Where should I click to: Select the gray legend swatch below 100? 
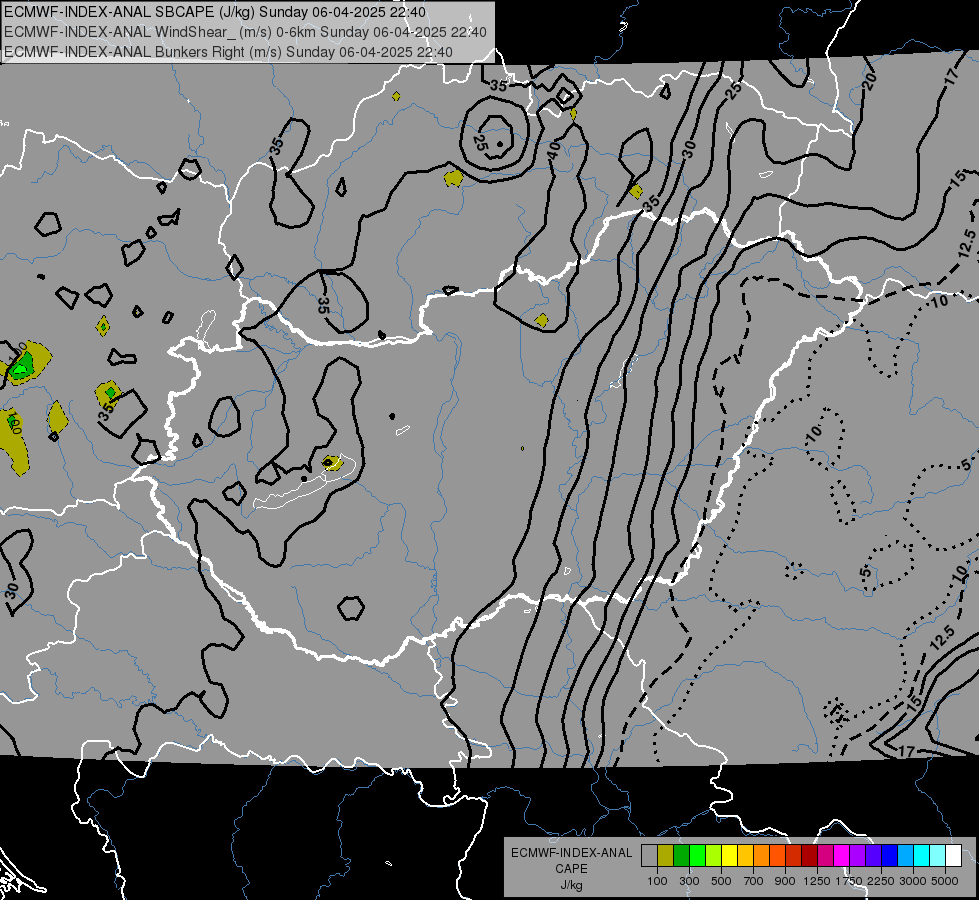[x=649, y=856]
